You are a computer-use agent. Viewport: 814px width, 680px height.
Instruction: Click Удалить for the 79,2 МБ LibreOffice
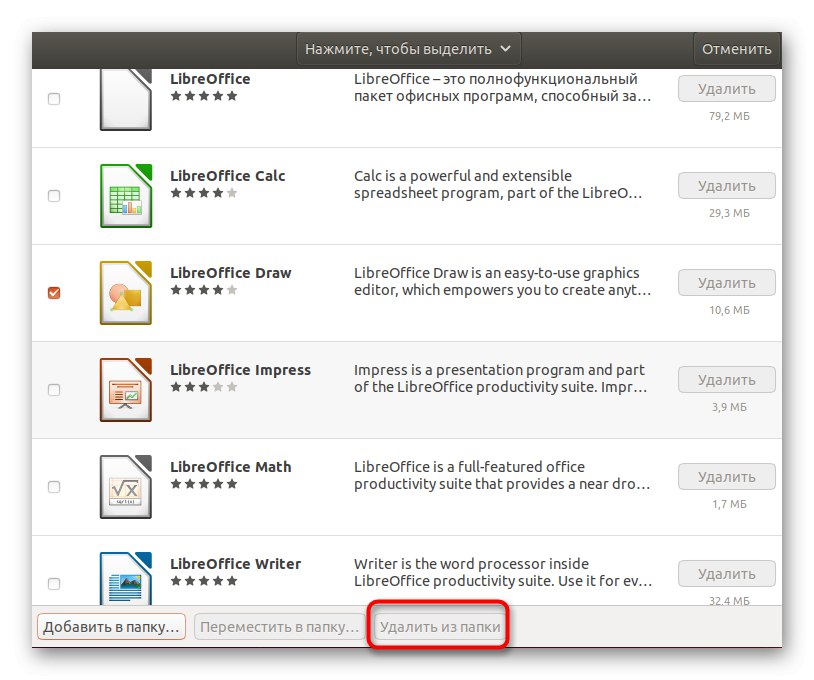[x=727, y=89]
